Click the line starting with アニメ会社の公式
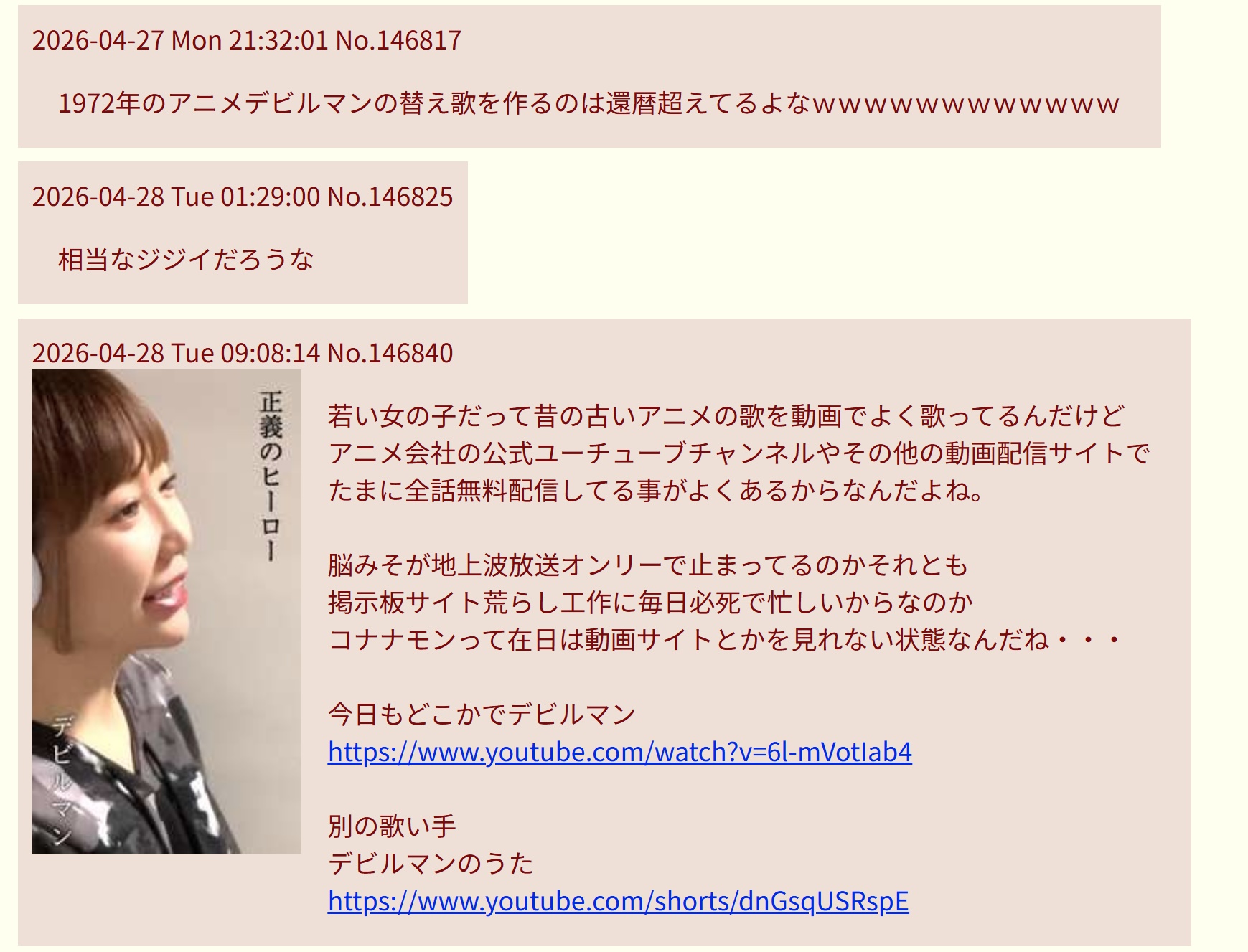Image resolution: width=1248 pixels, height=952 pixels. click(x=739, y=453)
